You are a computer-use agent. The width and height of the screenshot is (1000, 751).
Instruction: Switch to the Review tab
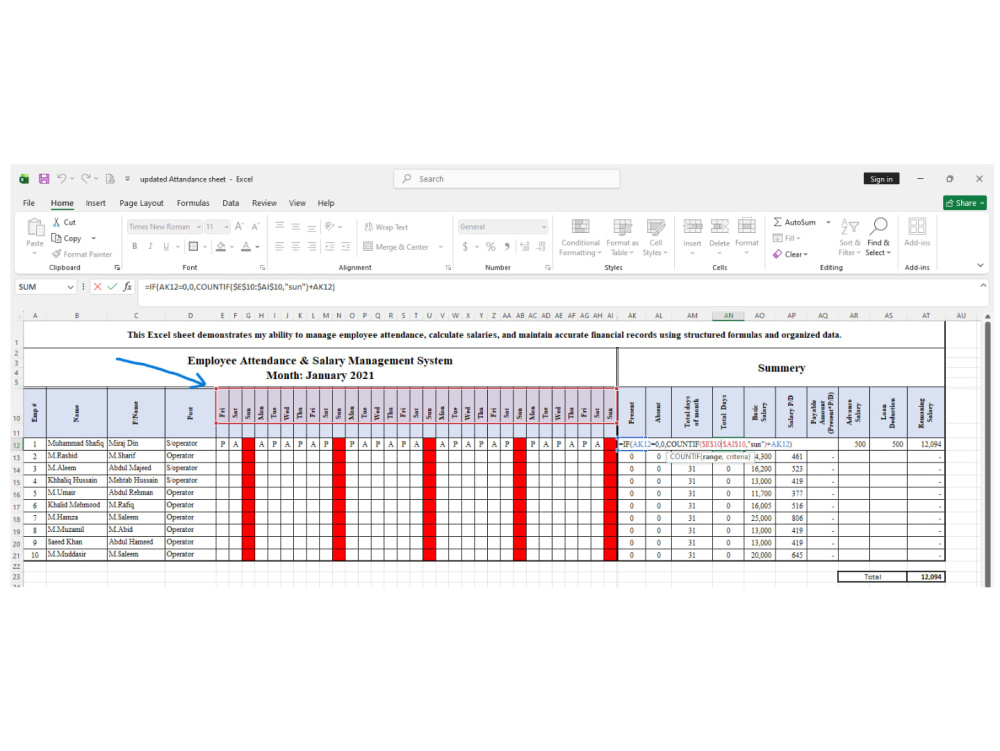point(264,203)
